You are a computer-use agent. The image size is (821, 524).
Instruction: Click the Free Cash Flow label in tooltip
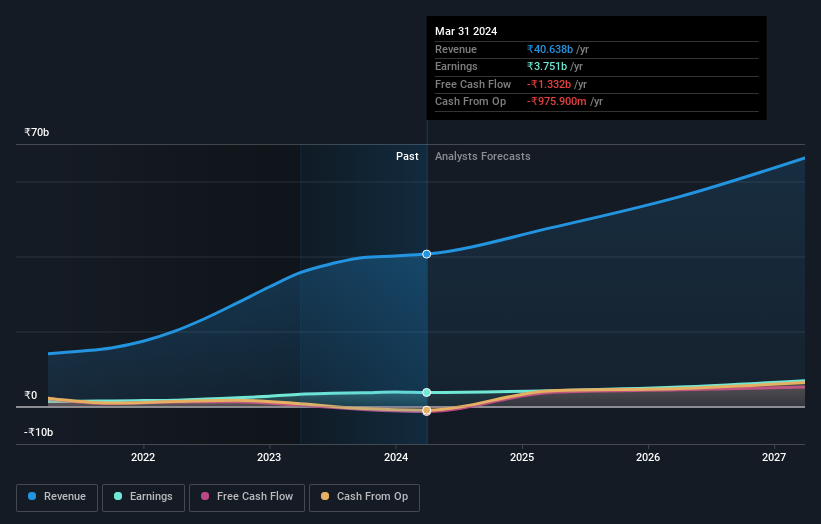473,84
